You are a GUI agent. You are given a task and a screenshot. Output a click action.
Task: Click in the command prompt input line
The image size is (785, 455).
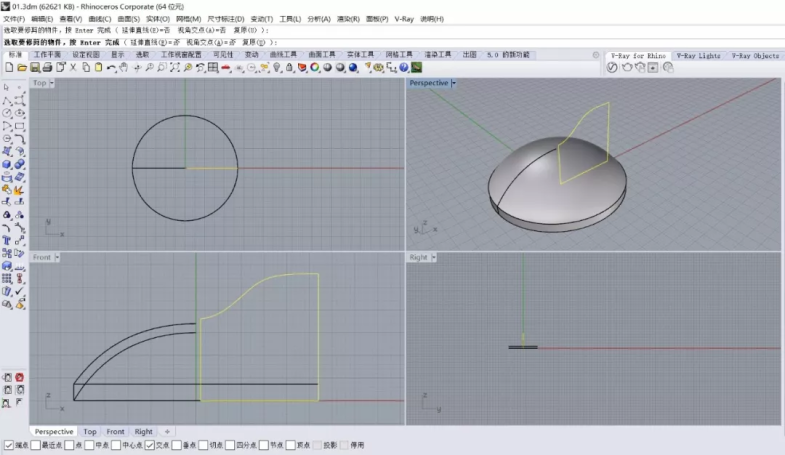[400, 42]
